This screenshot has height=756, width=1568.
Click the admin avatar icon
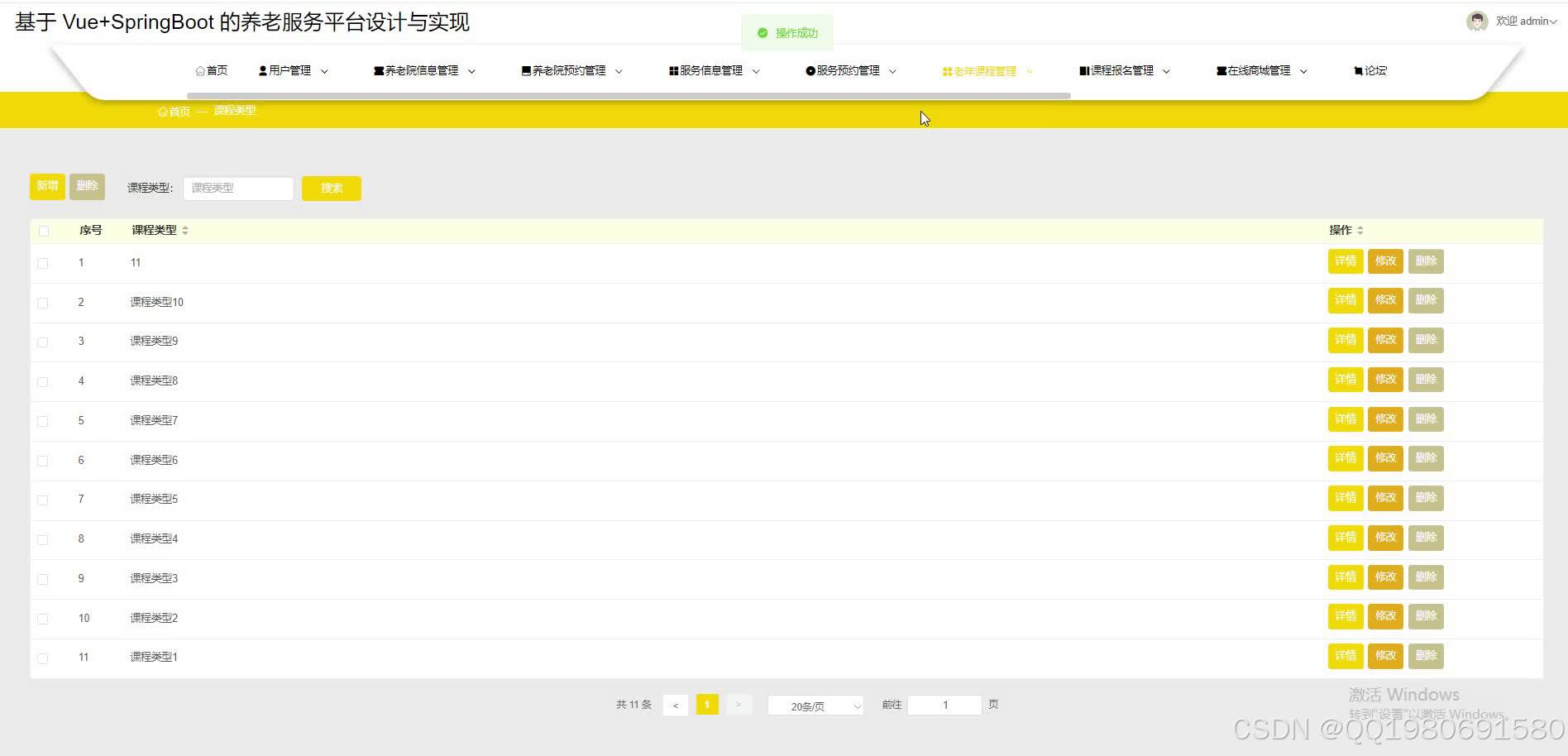click(1477, 22)
